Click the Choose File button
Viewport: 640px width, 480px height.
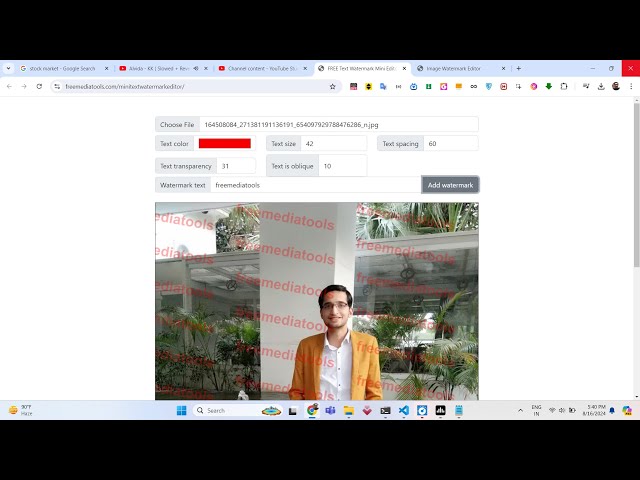[177, 124]
